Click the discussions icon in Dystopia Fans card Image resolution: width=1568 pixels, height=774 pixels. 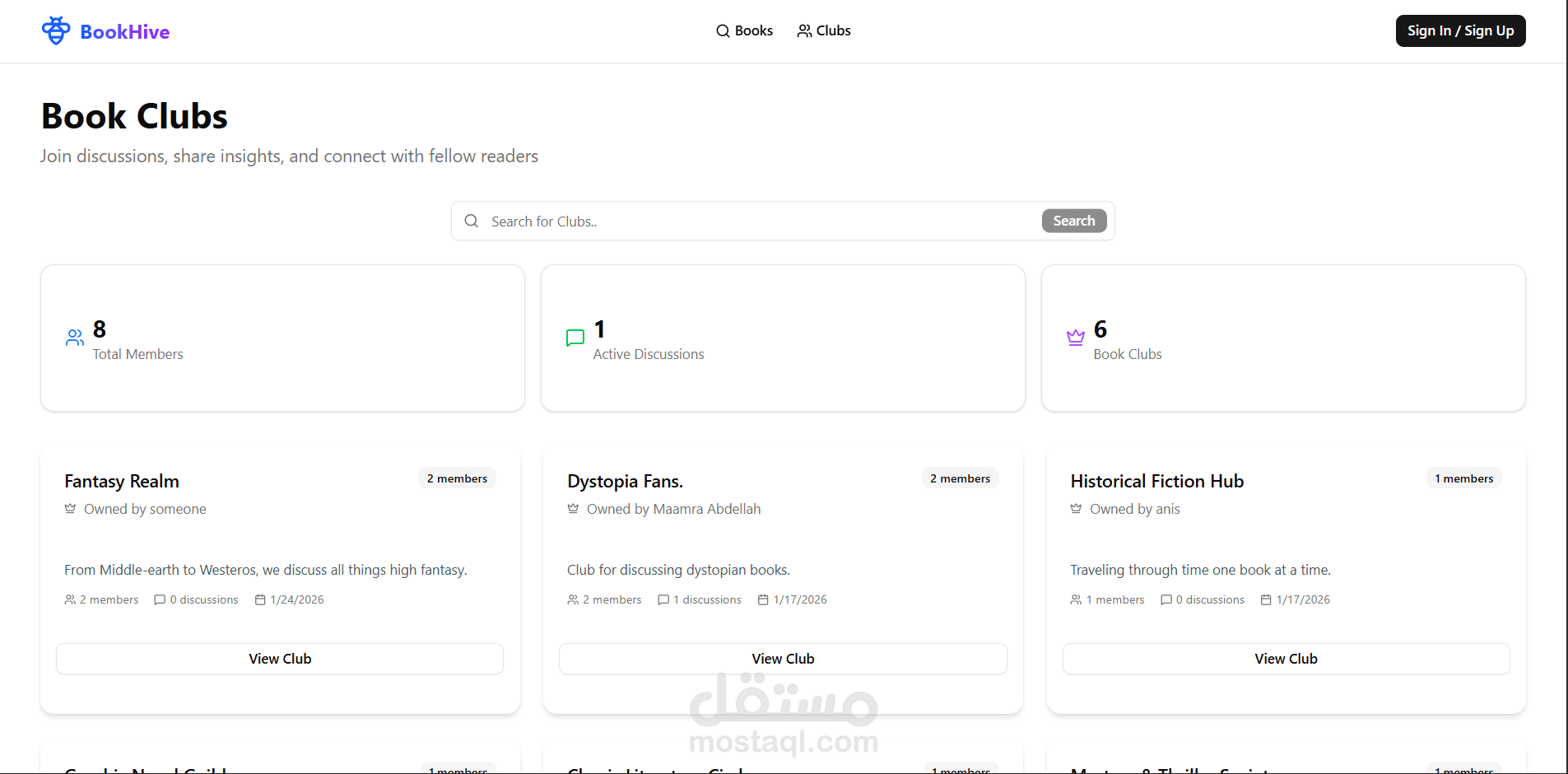click(663, 600)
